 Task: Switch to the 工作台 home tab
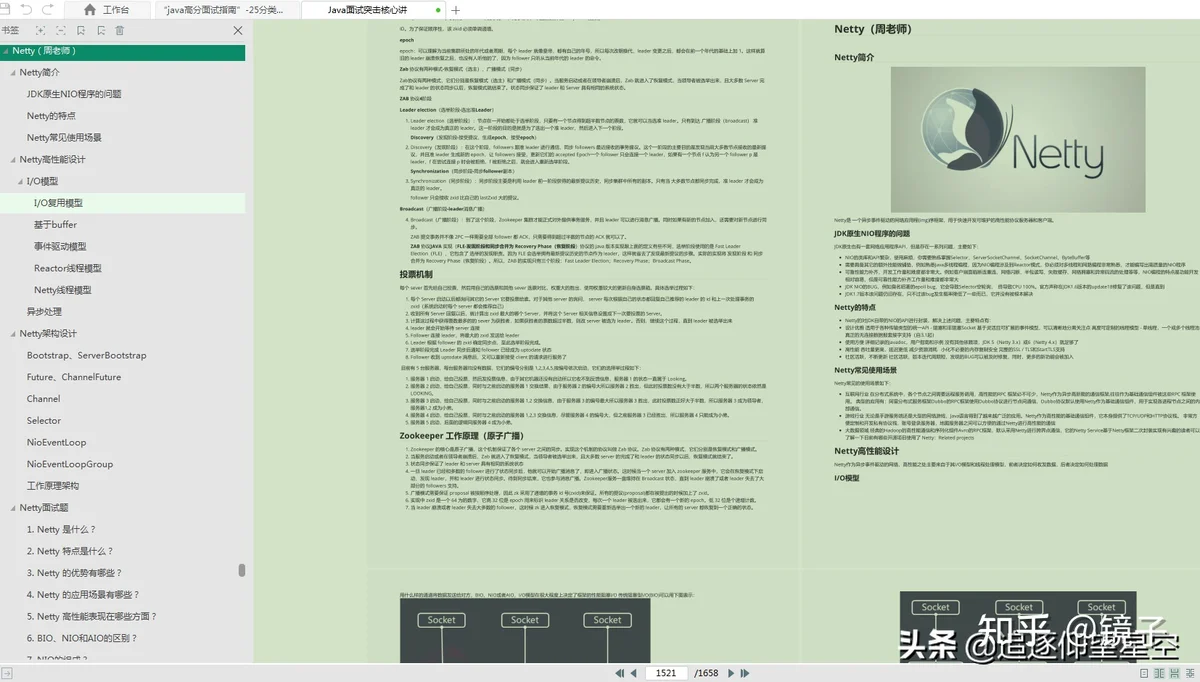coord(108,10)
